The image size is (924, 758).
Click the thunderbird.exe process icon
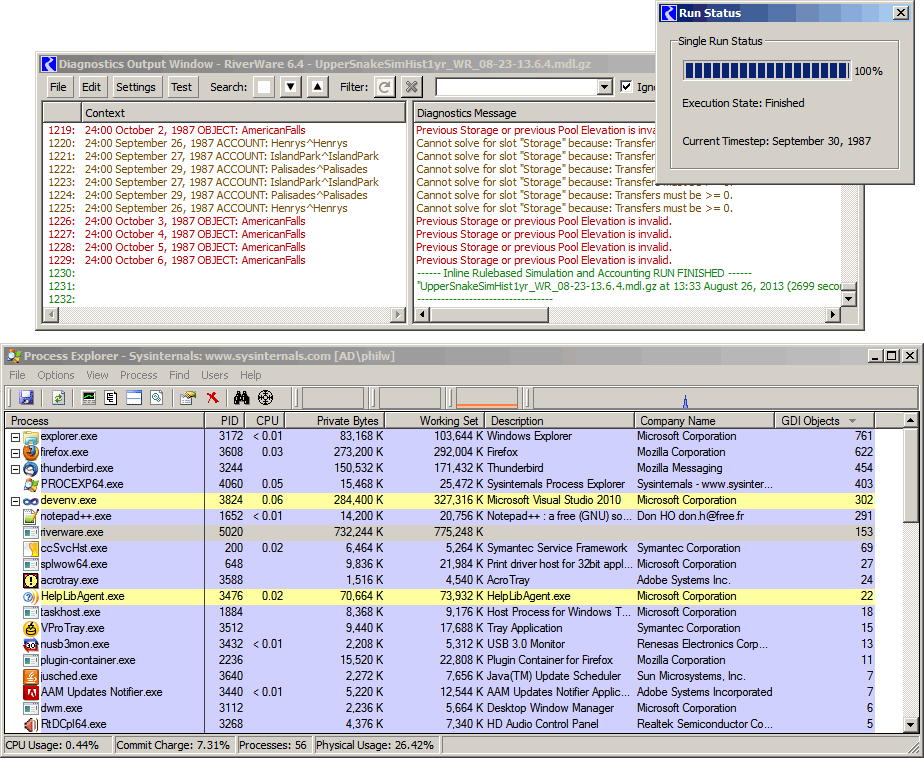point(31,469)
